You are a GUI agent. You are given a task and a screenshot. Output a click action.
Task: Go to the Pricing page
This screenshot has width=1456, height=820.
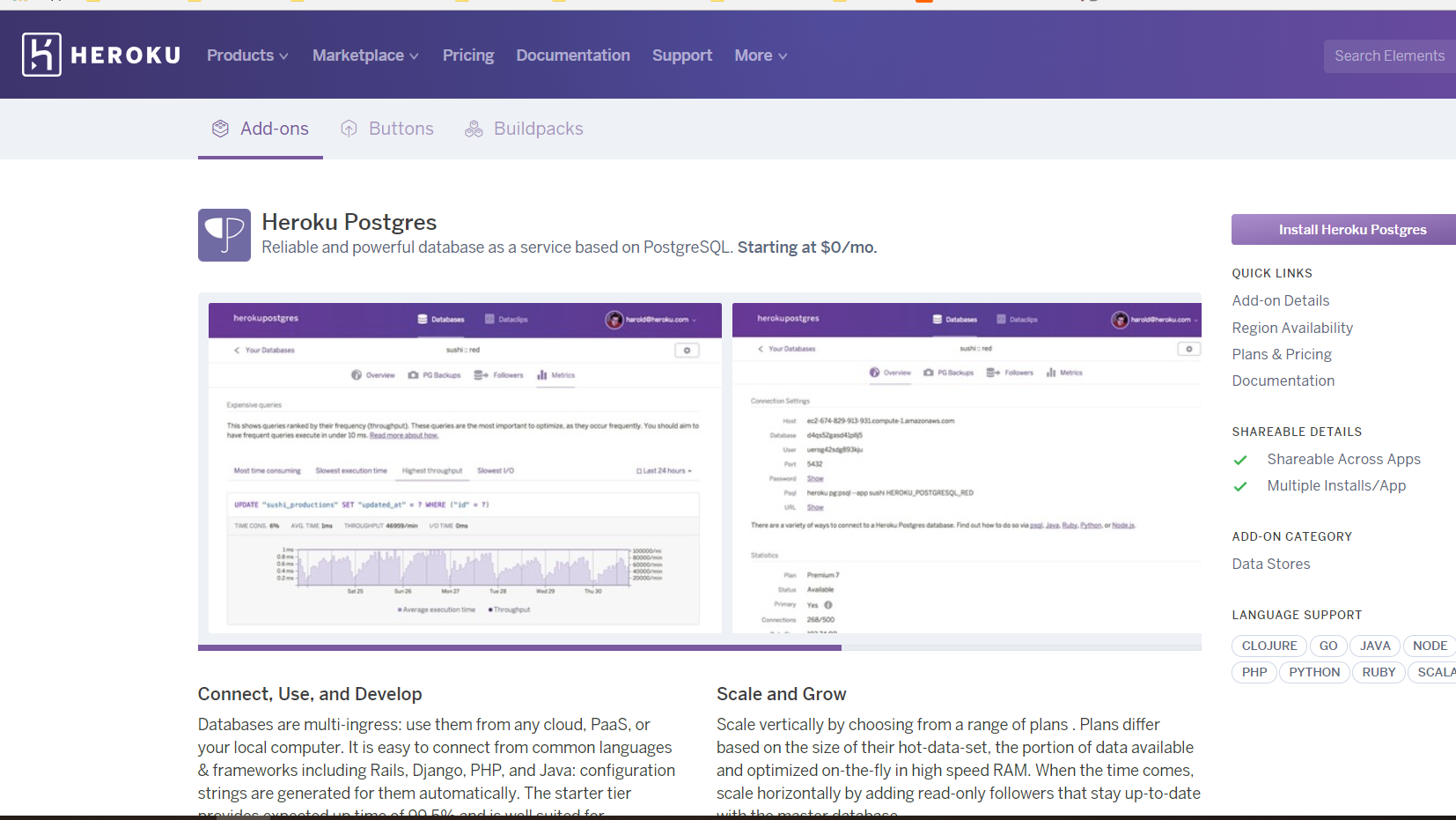point(468,55)
